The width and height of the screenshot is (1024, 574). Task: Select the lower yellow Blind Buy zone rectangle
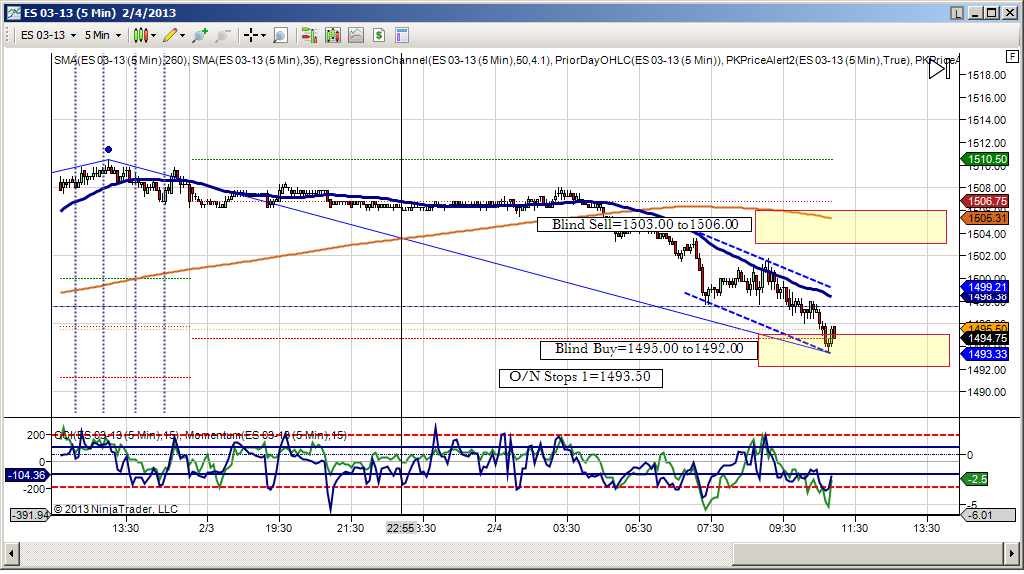click(854, 351)
